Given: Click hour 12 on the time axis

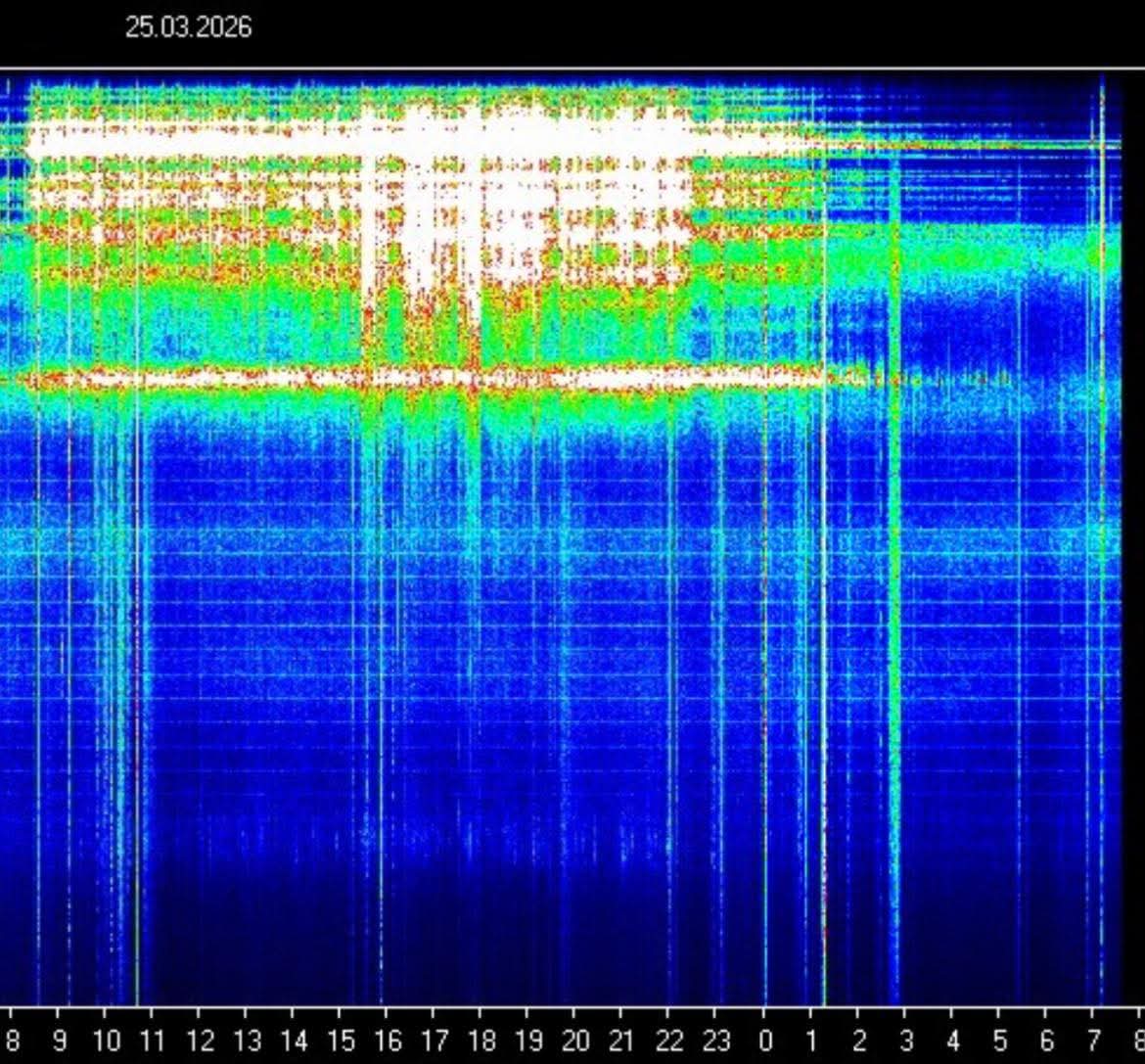Looking at the screenshot, I should pyautogui.click(x=200, y=1040).
